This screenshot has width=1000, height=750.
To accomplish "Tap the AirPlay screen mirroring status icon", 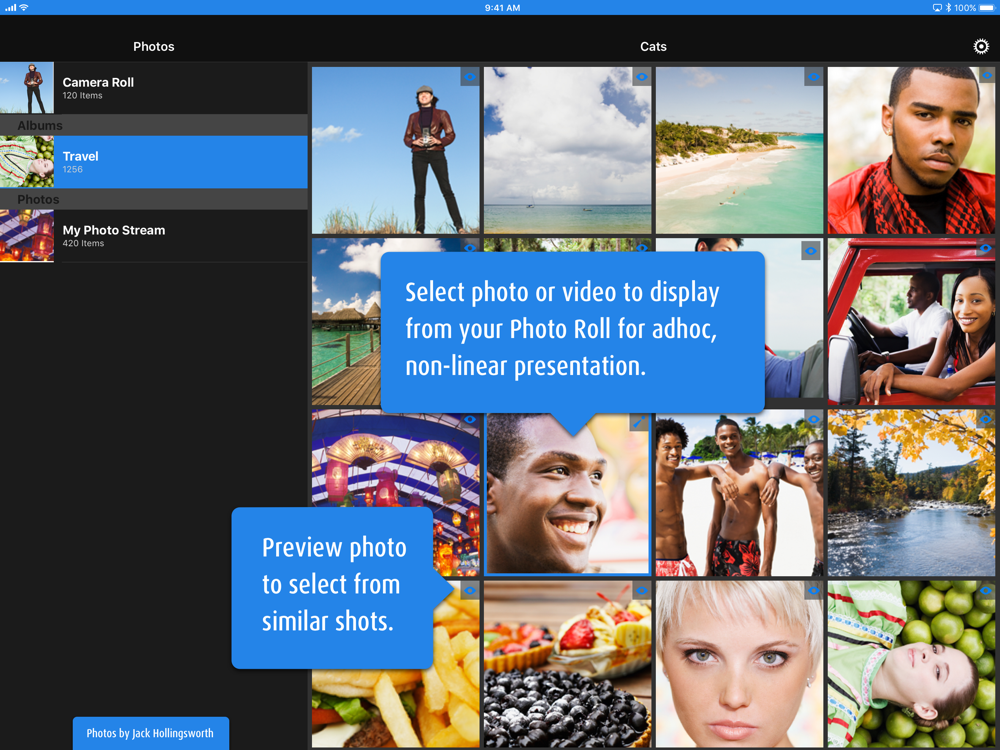I will (937, 8).
